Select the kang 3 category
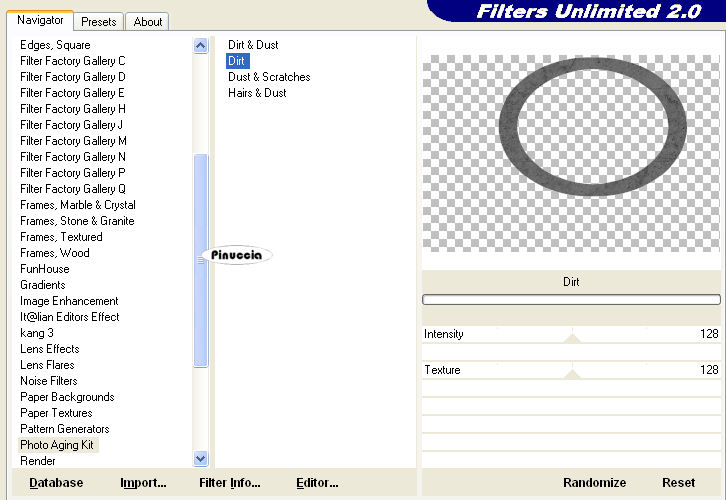 click(x=37, y=333)
